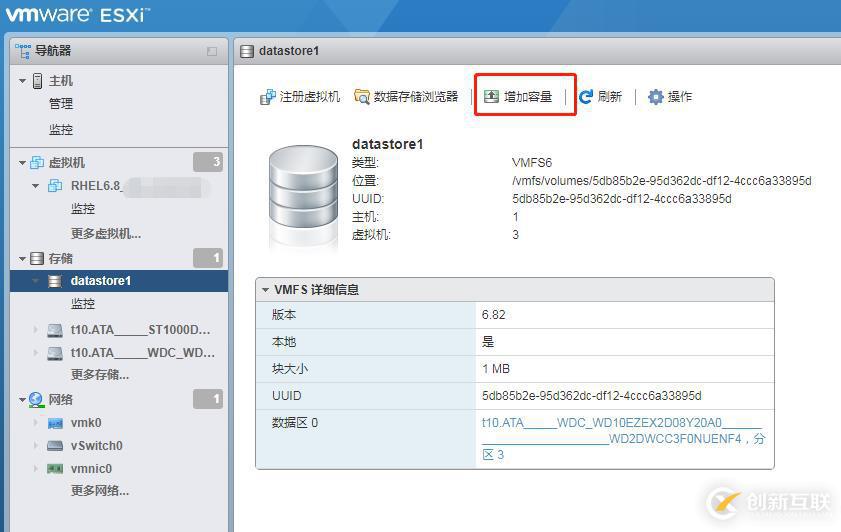Viewport: 841px width, 532px height.
Task: Open 监控 under the host section
Action: 61,129
